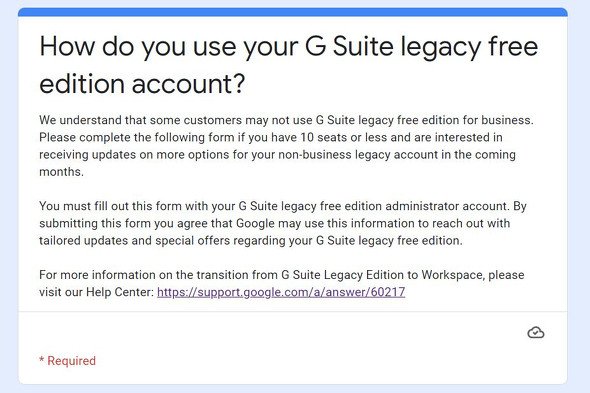
Task: Click the red asterisk before Required
Action: (42, 359)
